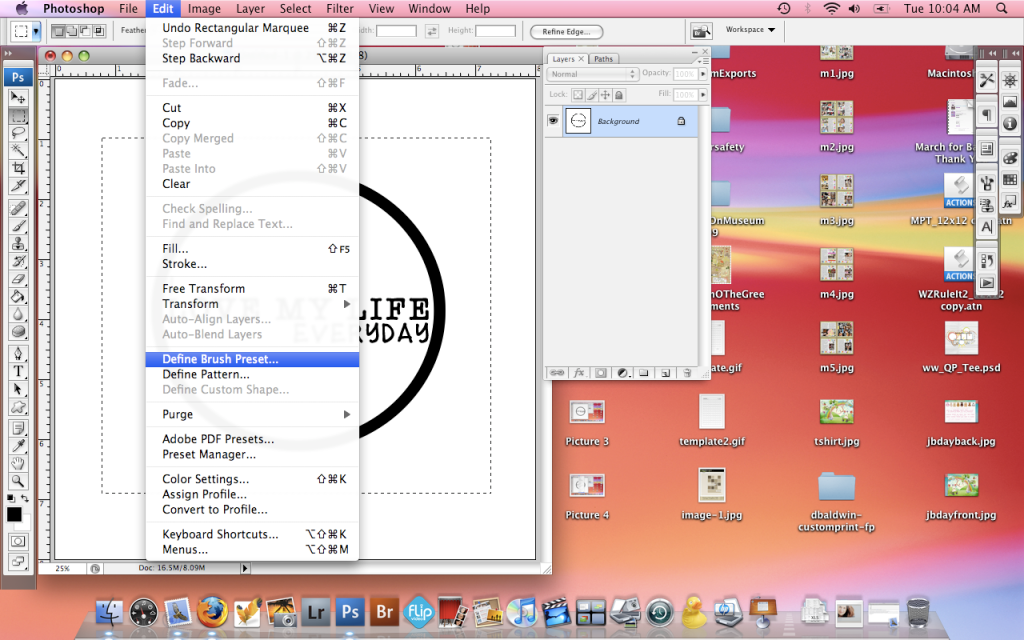Choose New selection mode in options bar
The height and width of the screenshot is (640, 1024).
click(57, 31)
